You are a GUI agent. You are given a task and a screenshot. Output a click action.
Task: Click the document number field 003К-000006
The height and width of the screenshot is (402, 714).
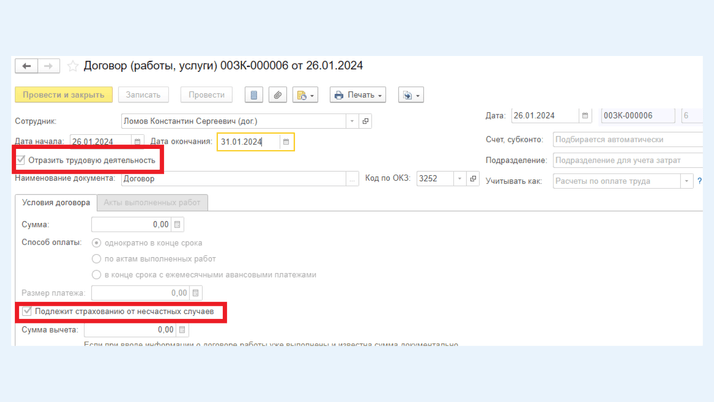click(638, 116)
